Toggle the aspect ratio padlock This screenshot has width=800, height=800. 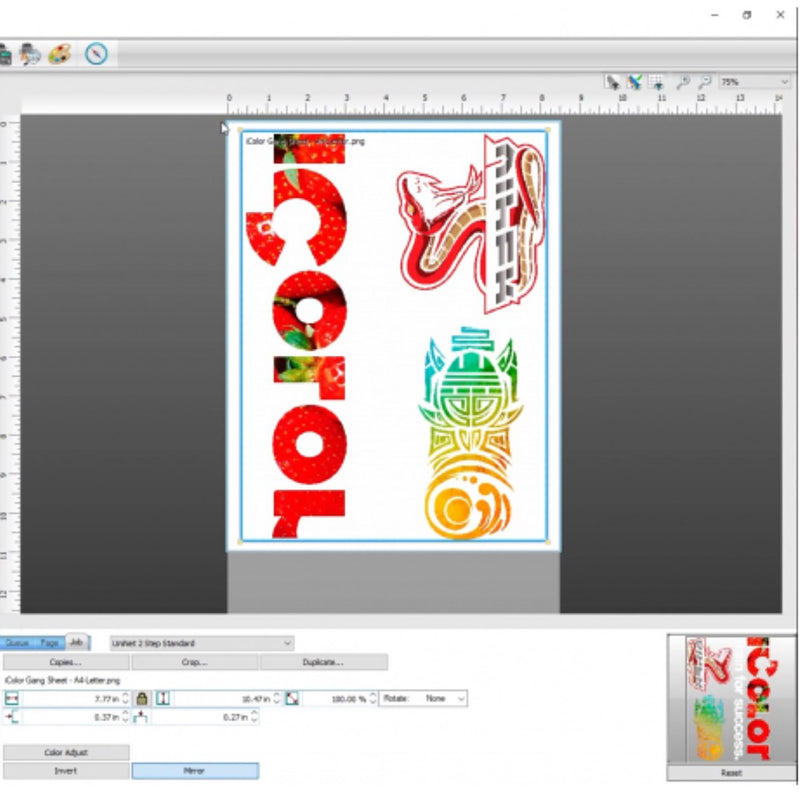pyautogui.click(x=142, y=698)
